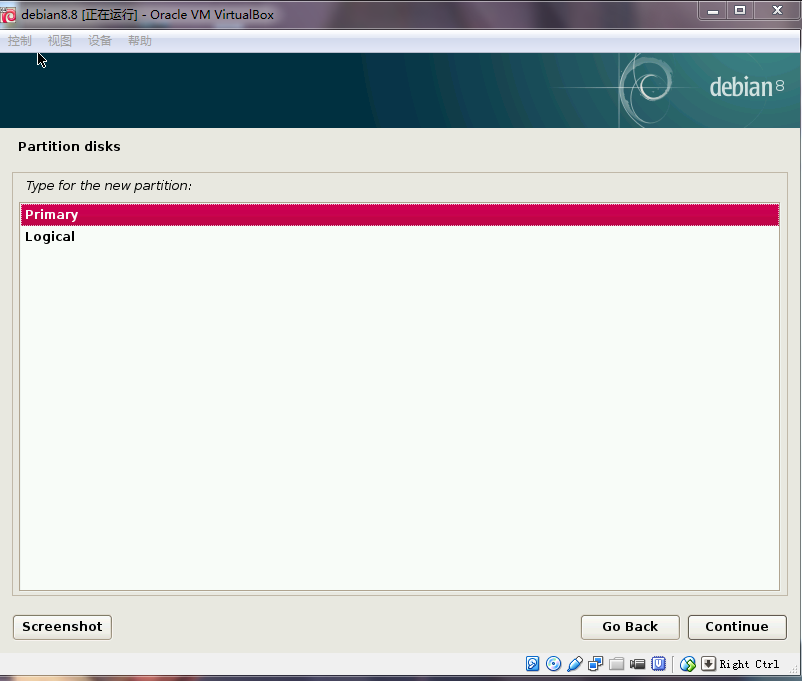This screenshot has height=681, width=802.
Task: Open the 设备 menu
Action: (x=100, y=41)
